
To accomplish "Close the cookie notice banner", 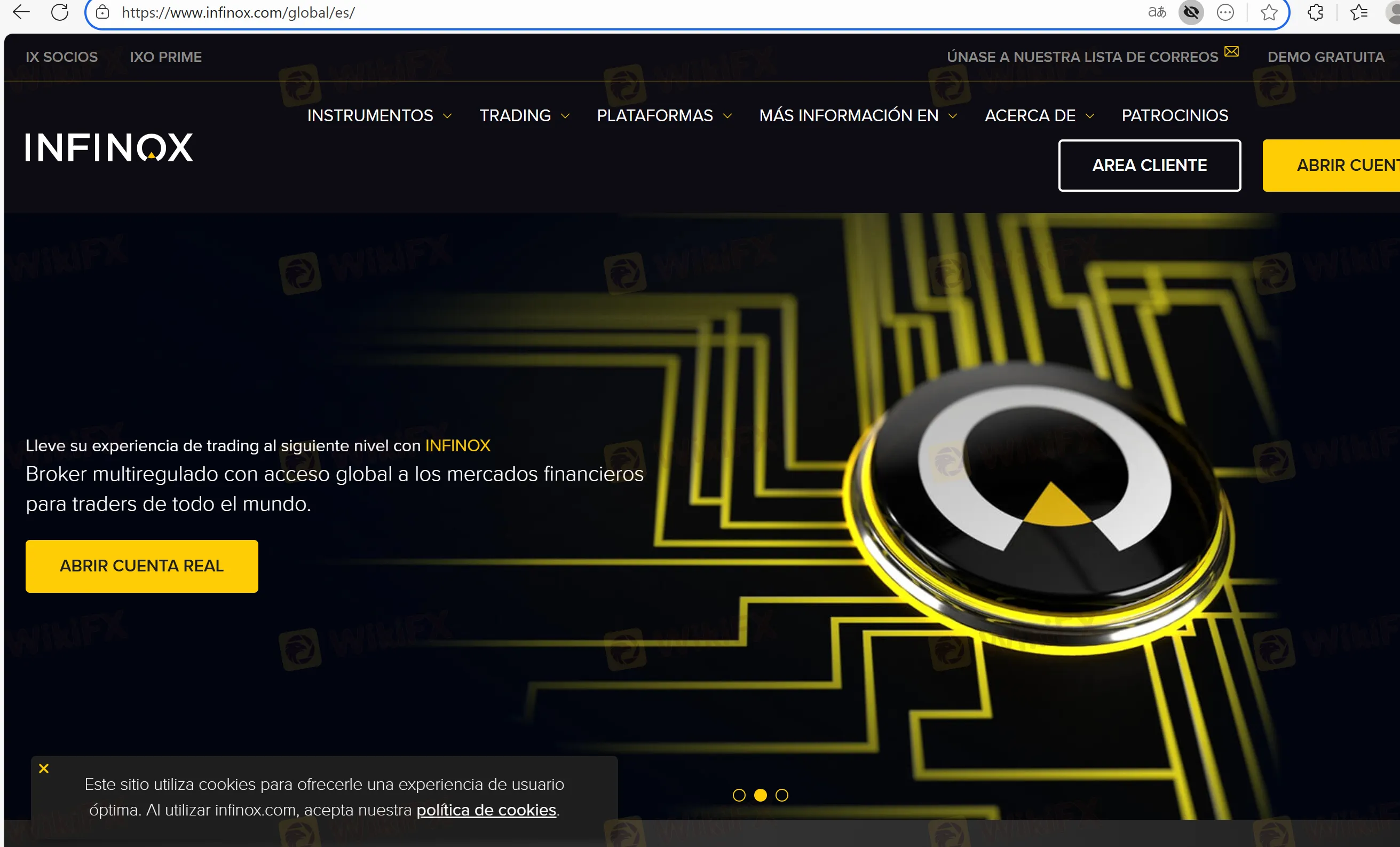I will click(x=44, y=768).
